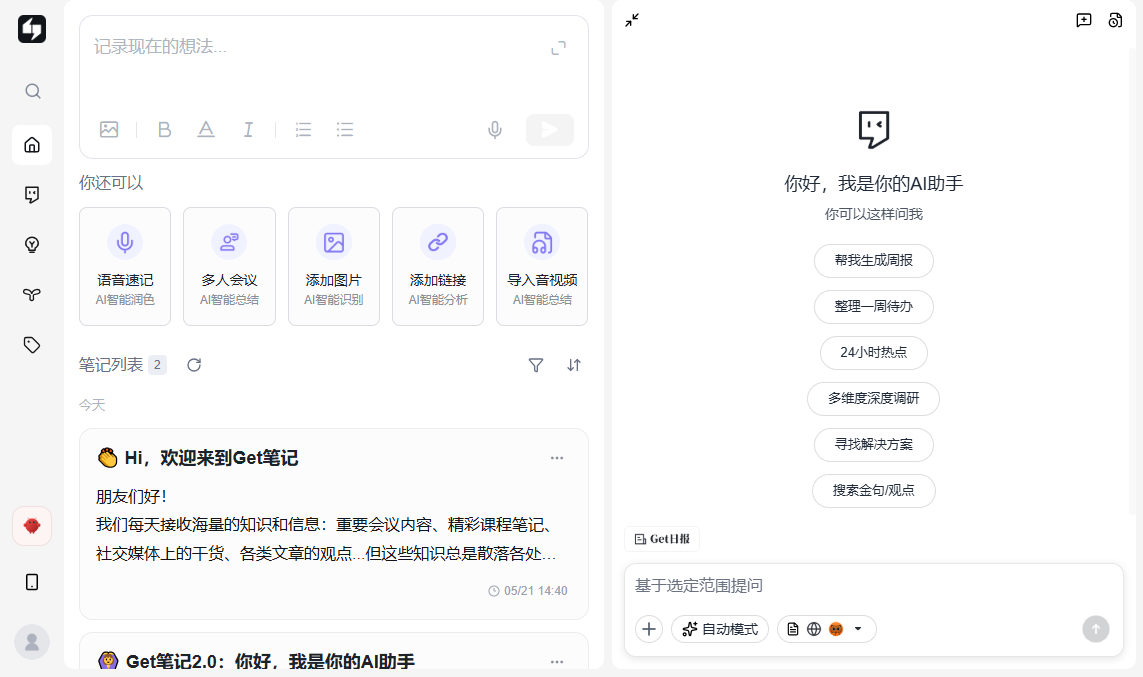Screen dimensions: 1143x677
Task: Go to the home page sidebar icon
Action: point(32,145)
